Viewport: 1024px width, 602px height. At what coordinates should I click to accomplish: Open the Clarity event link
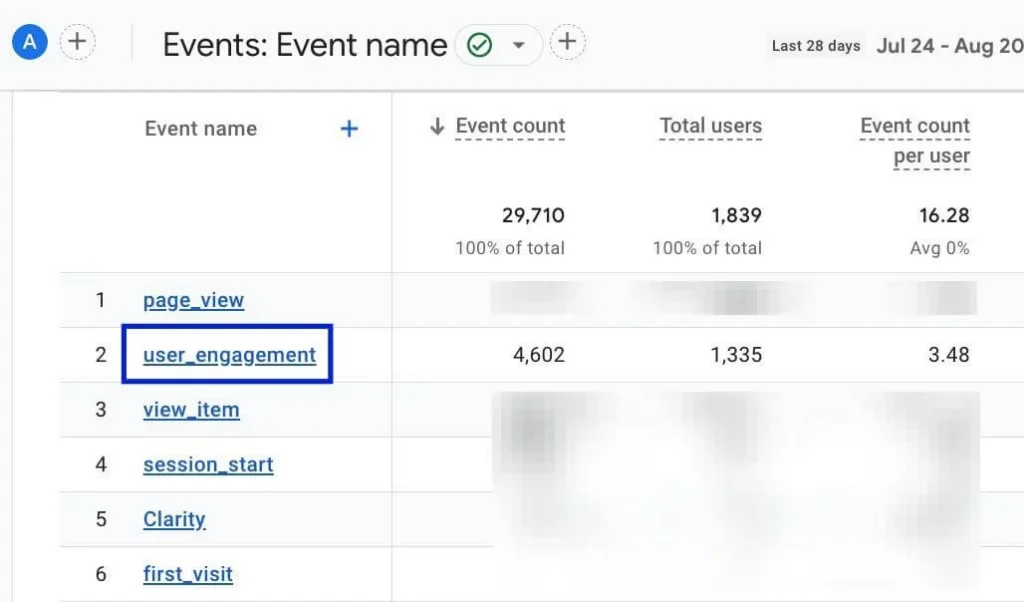(x=174, y=519)
